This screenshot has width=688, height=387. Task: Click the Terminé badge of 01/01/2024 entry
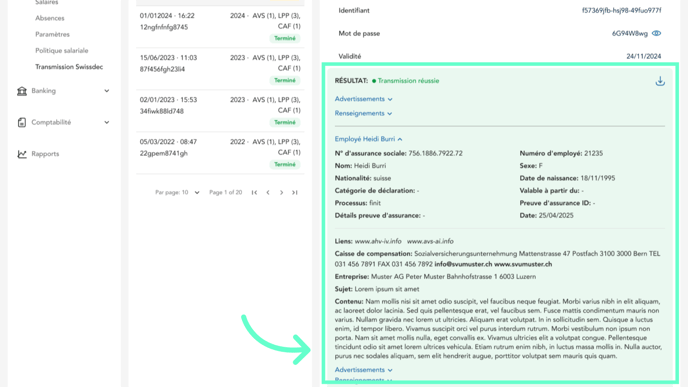point(285,38)
